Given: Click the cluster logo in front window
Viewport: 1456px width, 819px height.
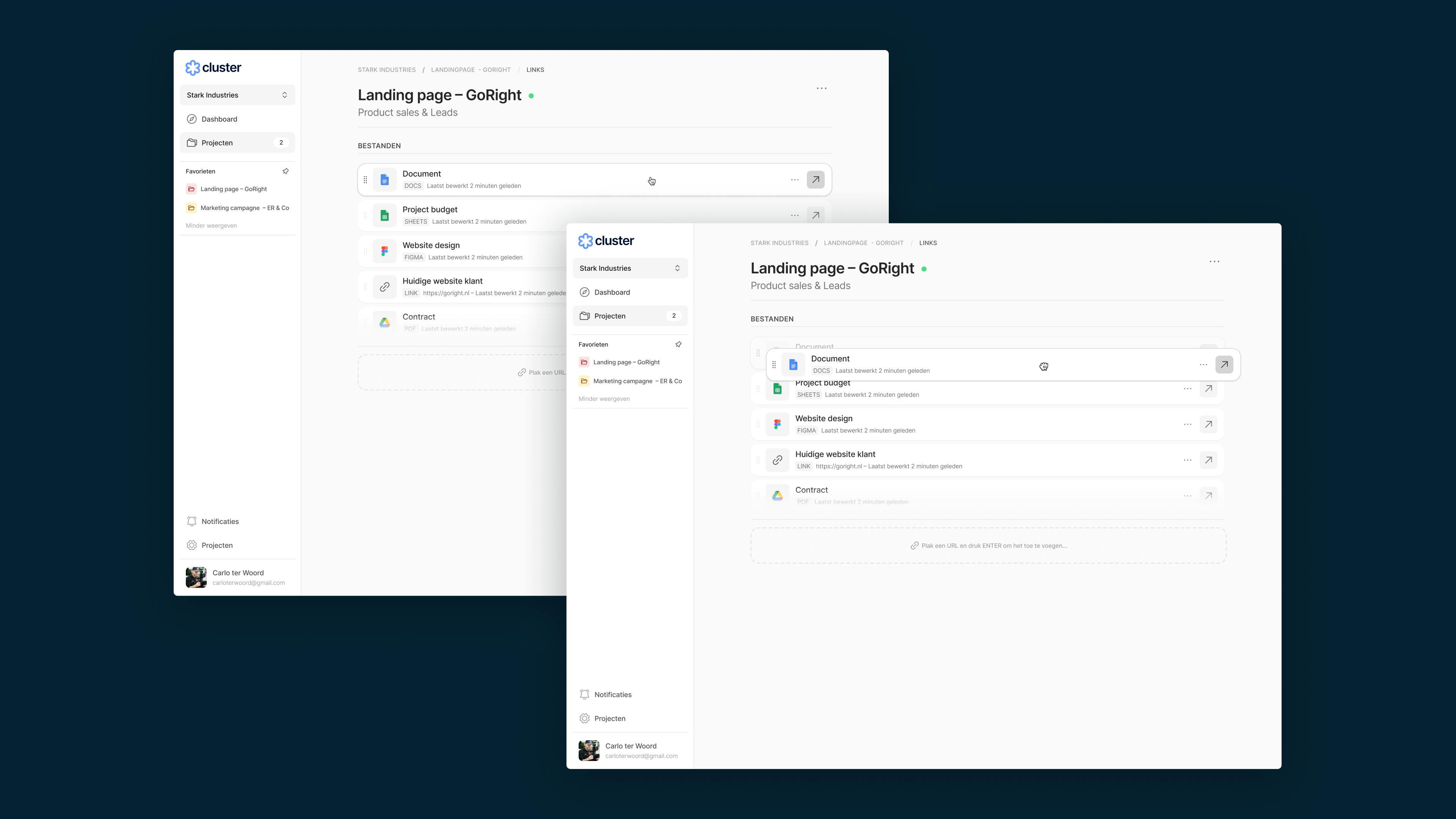Looking at the screenshot, I should pos(606,241).
